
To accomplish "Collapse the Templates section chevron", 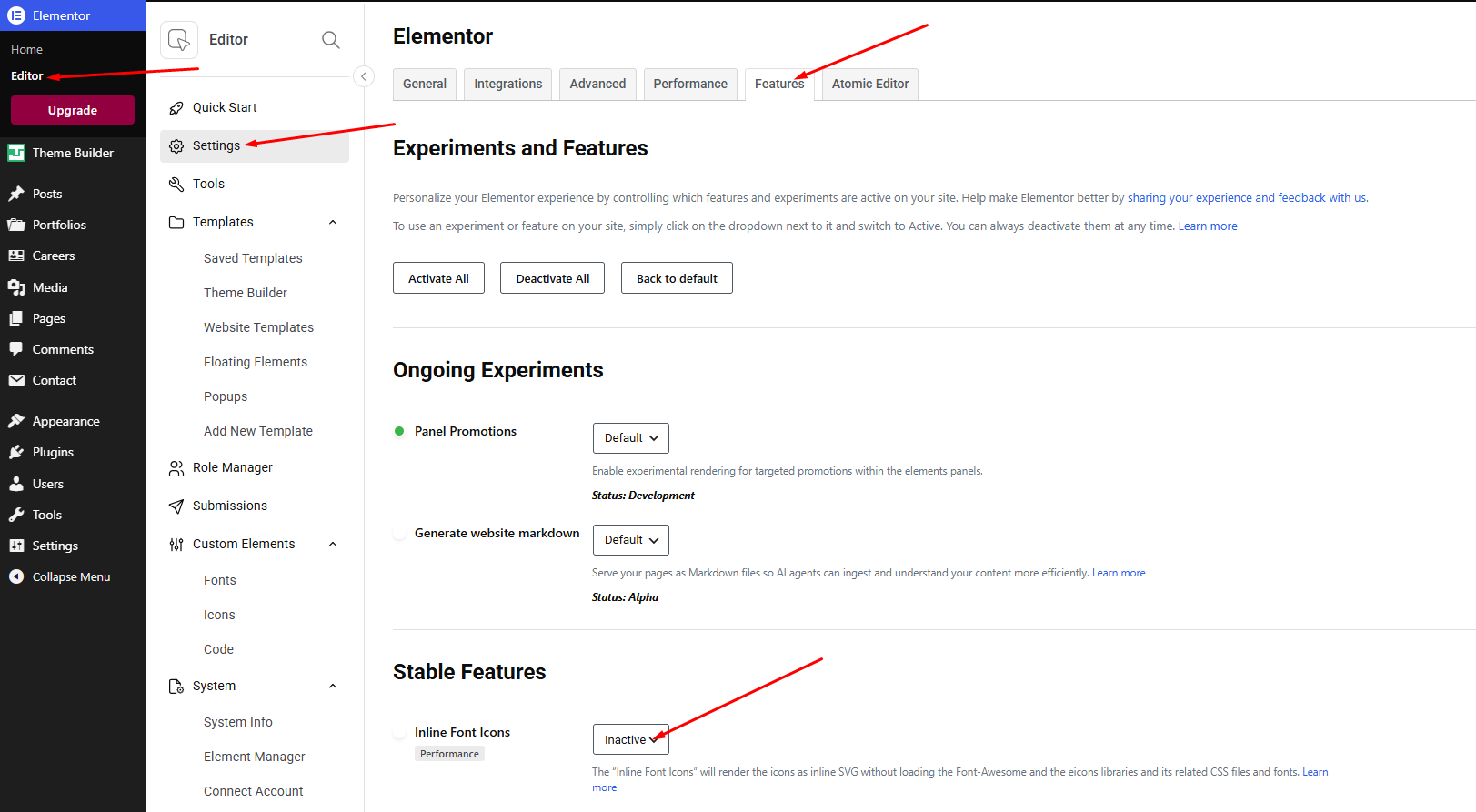I will point(333,223).
